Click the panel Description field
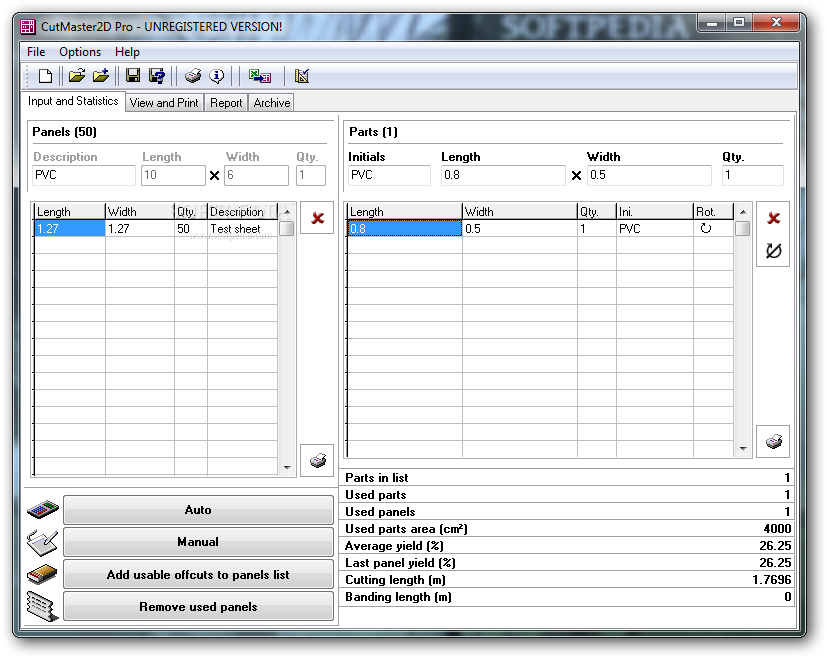The width and height of the screenshot is (827, 658). [84, 175]
